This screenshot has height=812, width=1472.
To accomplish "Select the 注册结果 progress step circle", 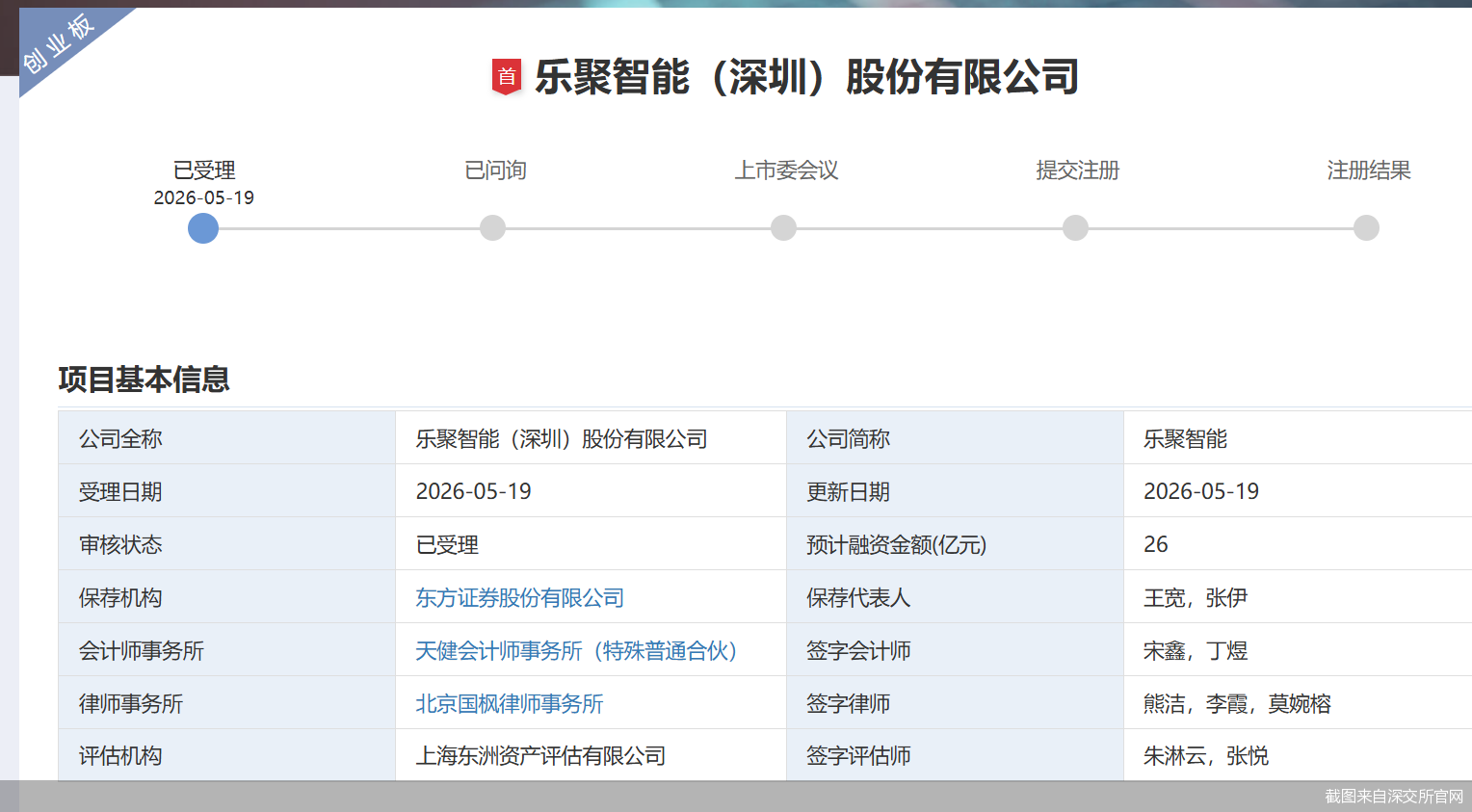I will [x=1366, y=228].
